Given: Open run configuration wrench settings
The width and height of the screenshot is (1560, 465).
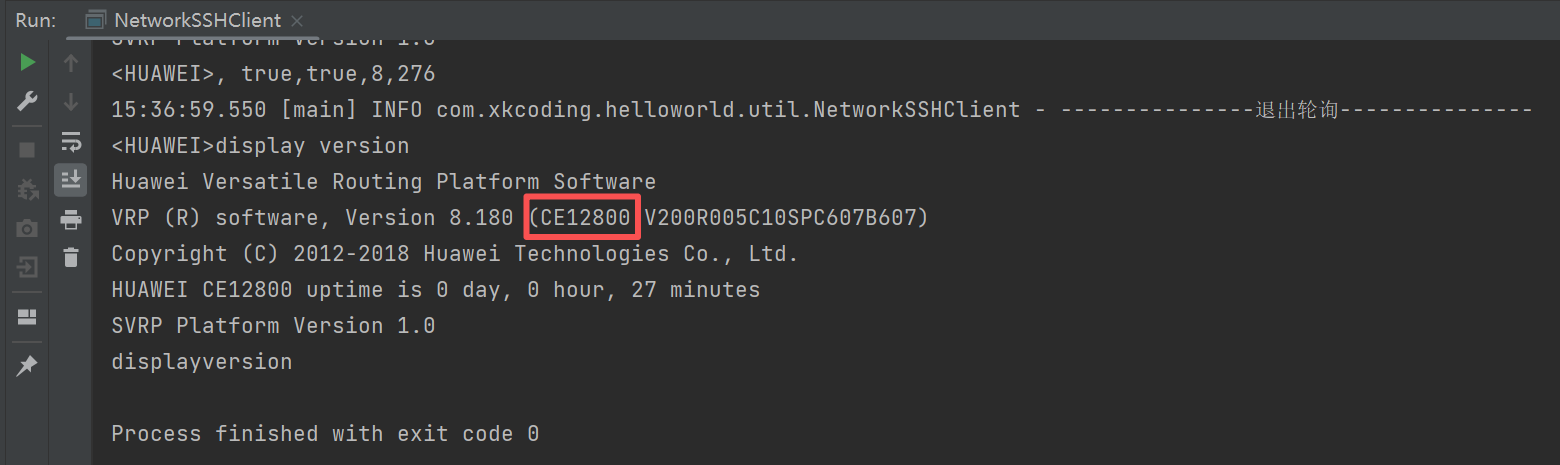Looking at the screenshot, I should click(28, 101).
